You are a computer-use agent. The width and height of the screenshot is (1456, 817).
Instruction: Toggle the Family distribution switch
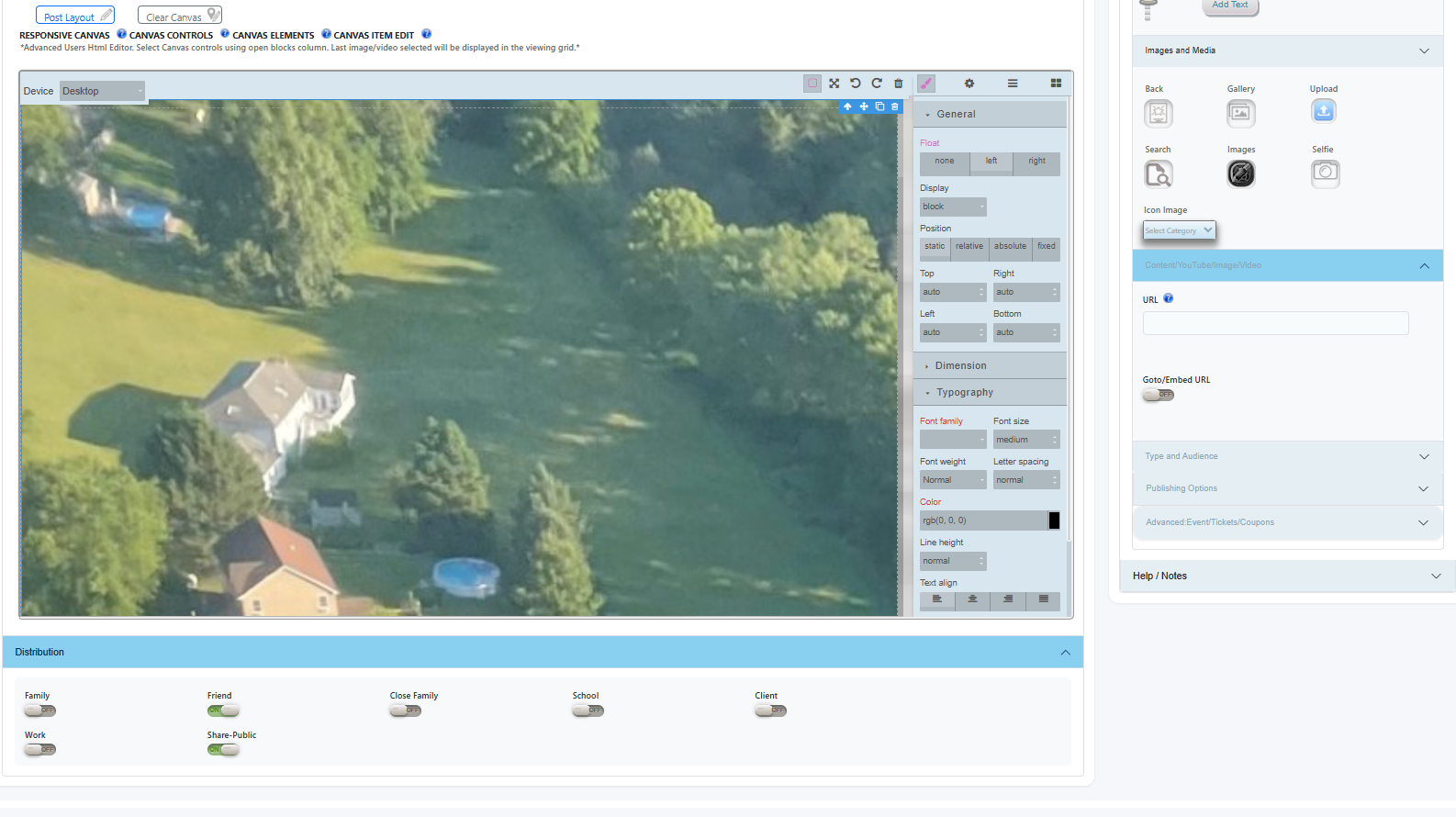[x=40, y=711]
